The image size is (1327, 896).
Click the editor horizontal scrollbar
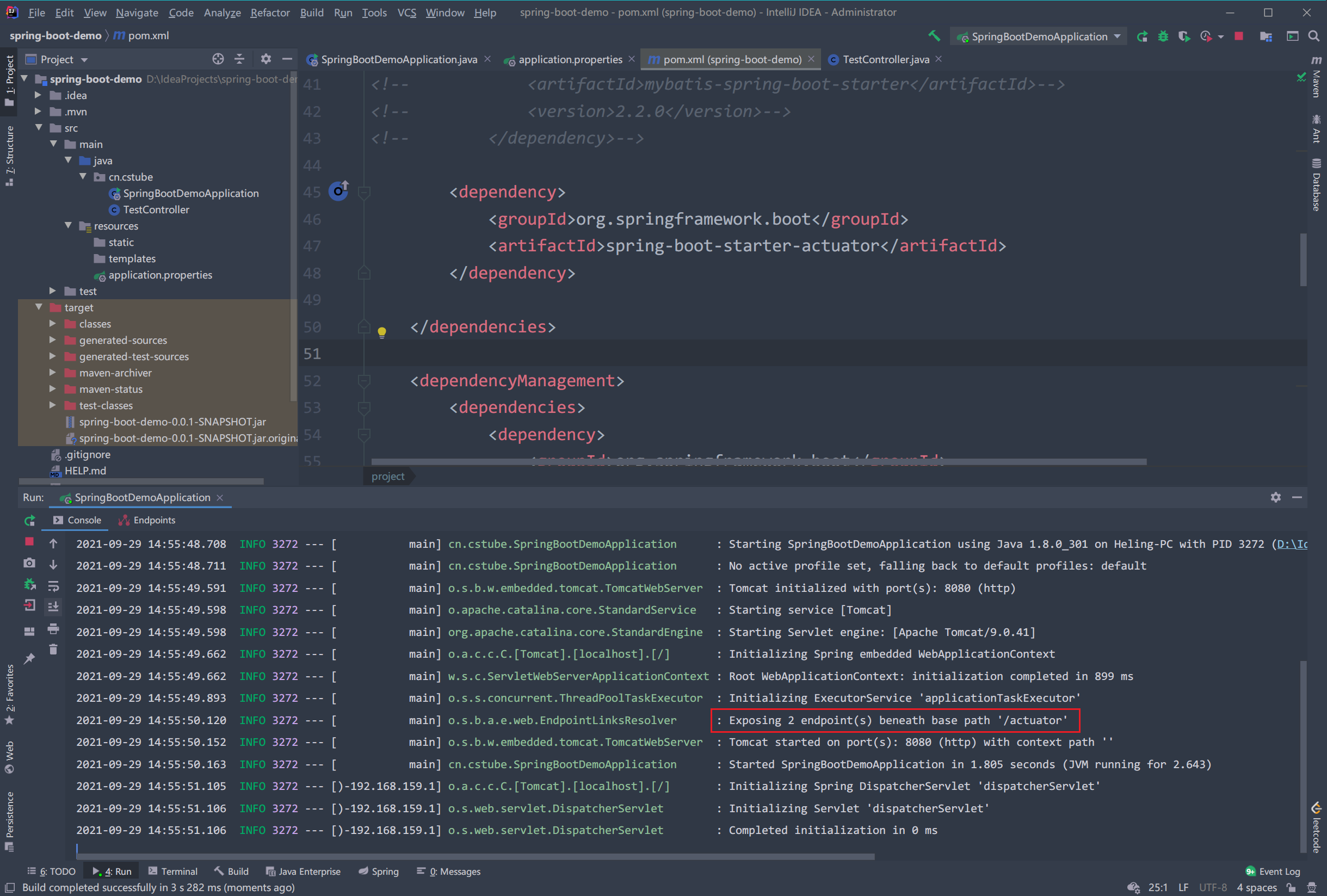(758, 461)
